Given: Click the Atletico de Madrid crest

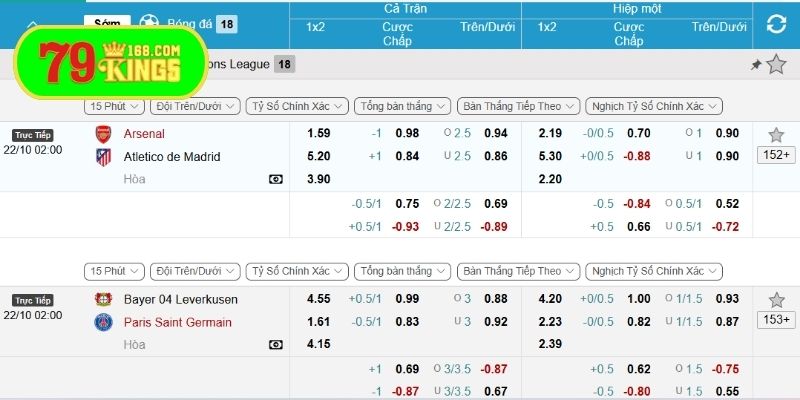Looking at the screenshot, I should click(102, 157).
